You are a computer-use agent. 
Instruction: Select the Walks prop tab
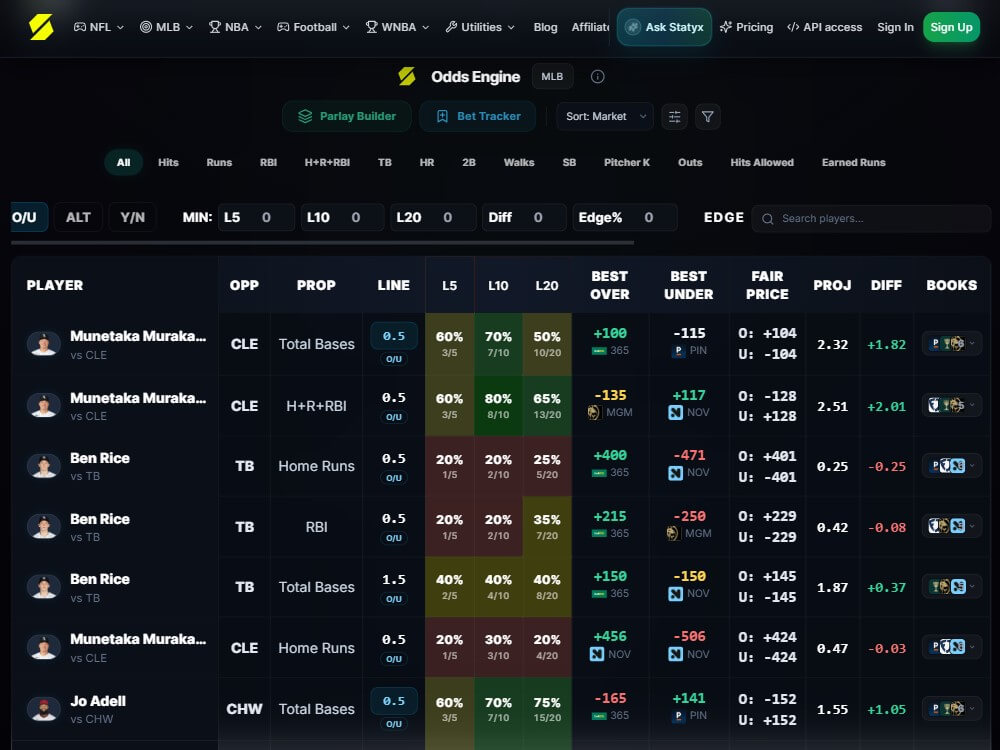tap(519, 163)
